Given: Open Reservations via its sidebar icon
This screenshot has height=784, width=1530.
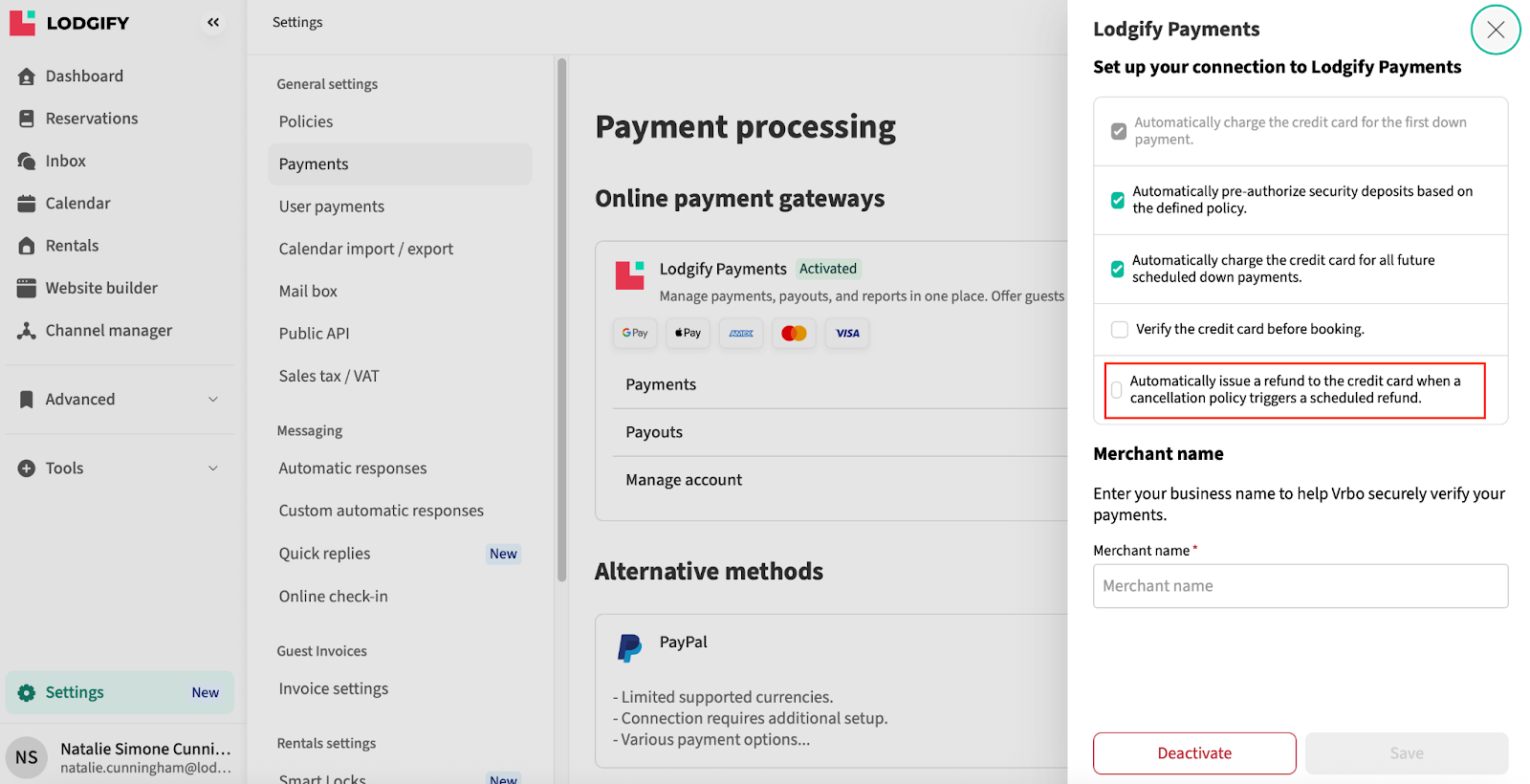Looking at the screenshot, I should (27, 119).
